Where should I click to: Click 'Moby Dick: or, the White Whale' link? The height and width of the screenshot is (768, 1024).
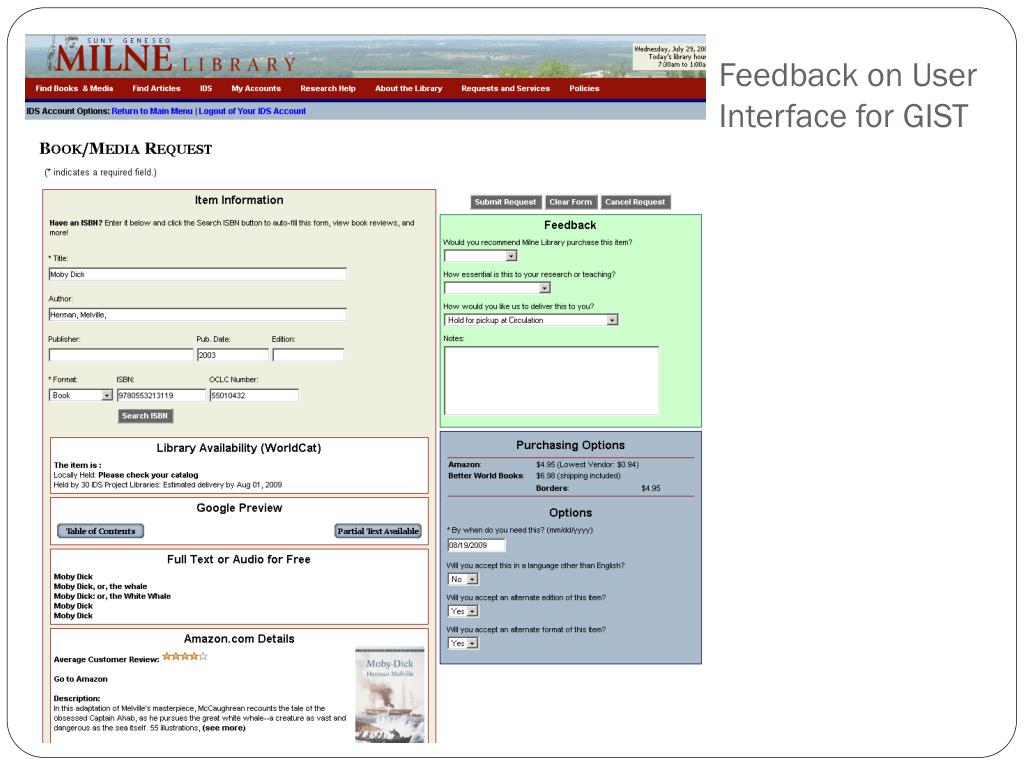(x=112, y=596)
